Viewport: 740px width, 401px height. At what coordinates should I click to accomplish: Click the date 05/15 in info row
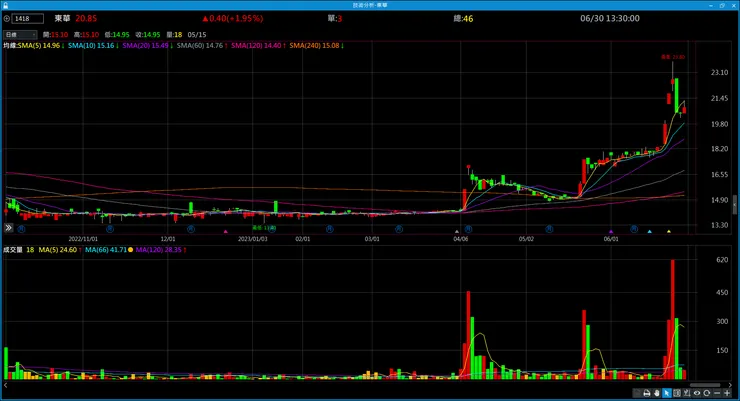[197, 35]
